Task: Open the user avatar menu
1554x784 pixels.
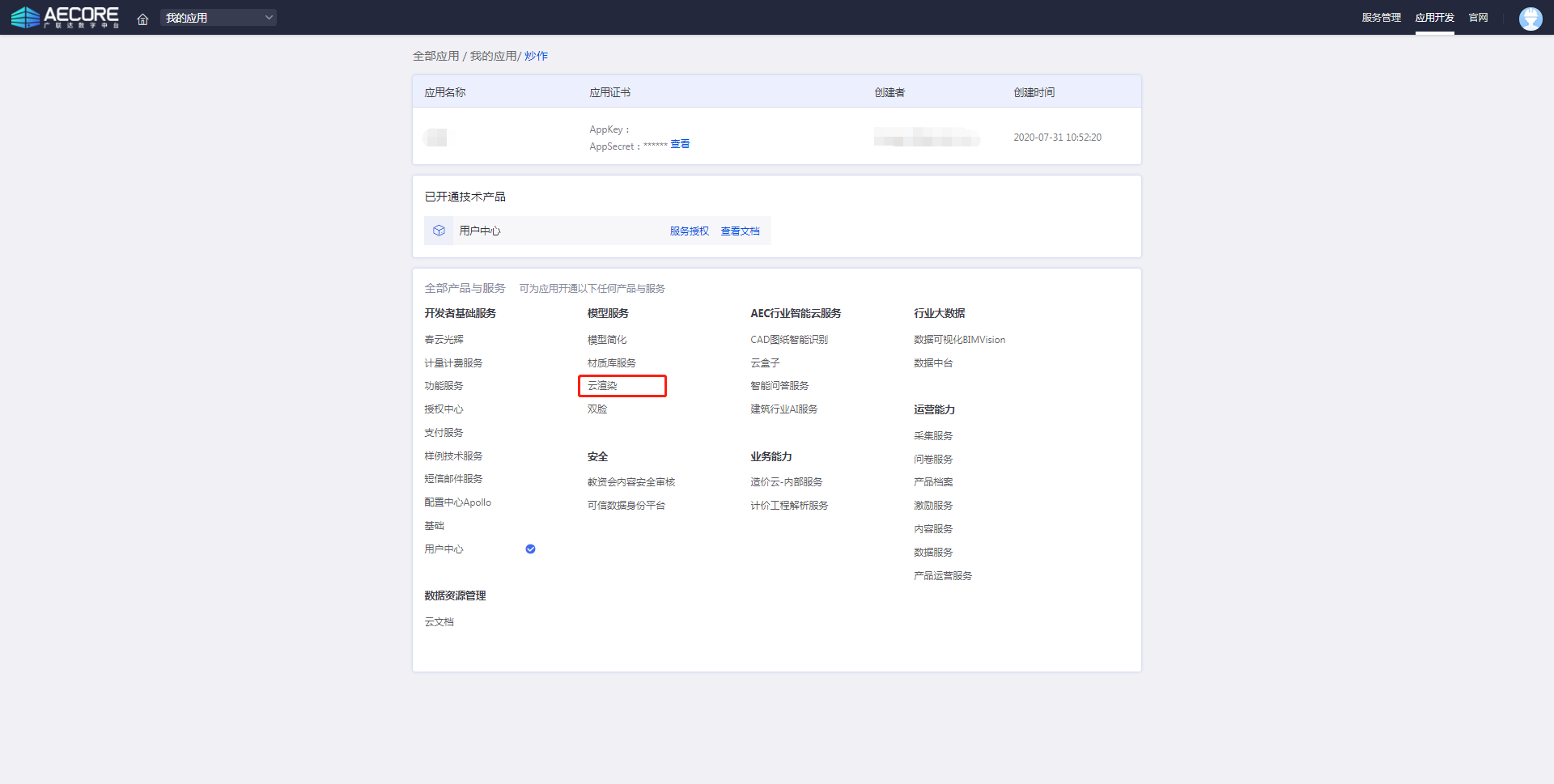Action: 1530,18
